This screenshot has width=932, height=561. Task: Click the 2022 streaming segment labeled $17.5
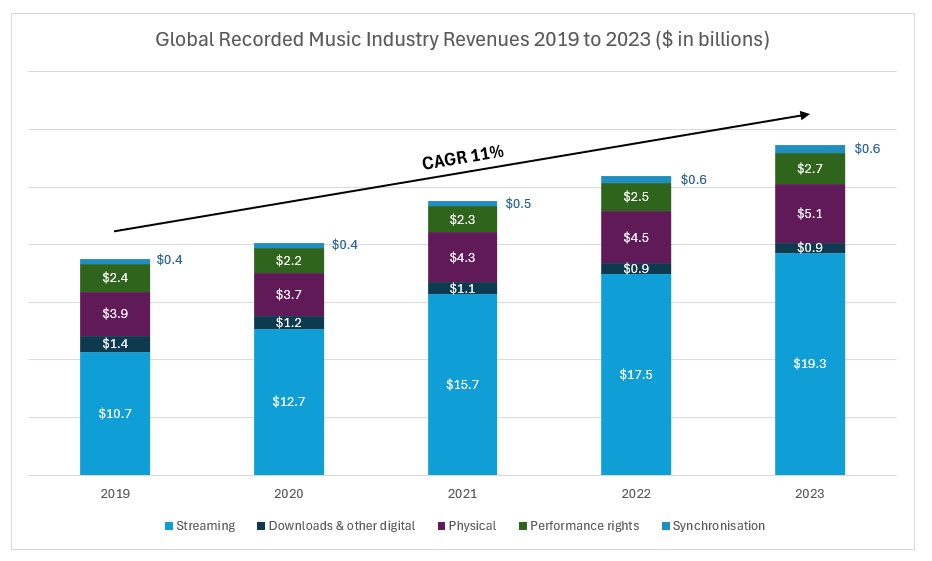pyautogui.click(x=636, y=374)
